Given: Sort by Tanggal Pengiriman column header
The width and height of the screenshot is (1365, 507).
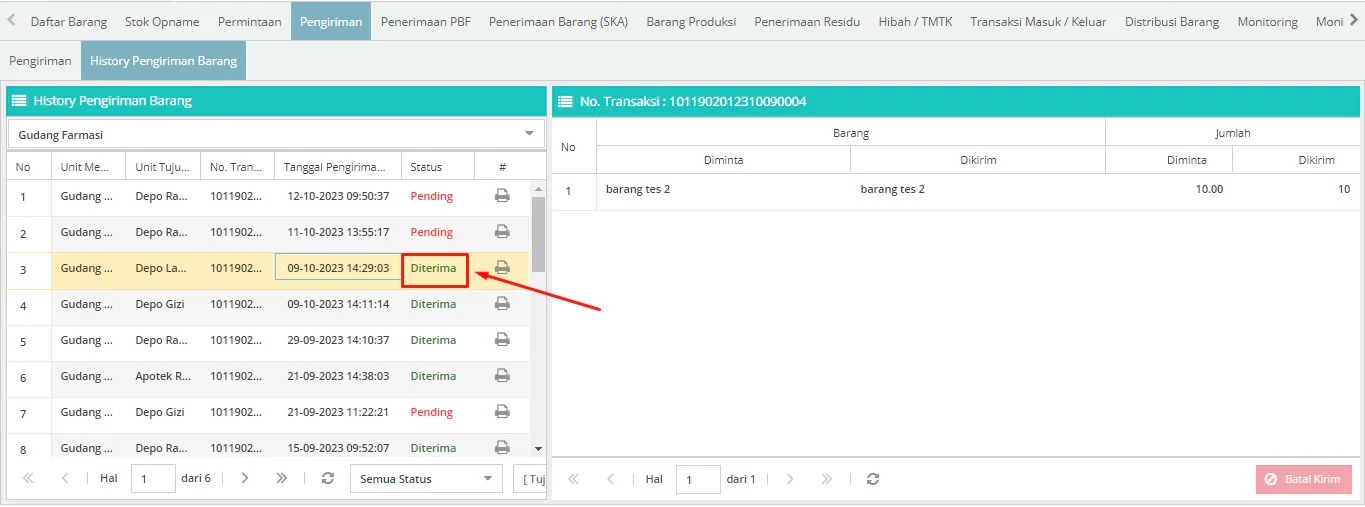Looking at the screenshot, I should point(337,167).
